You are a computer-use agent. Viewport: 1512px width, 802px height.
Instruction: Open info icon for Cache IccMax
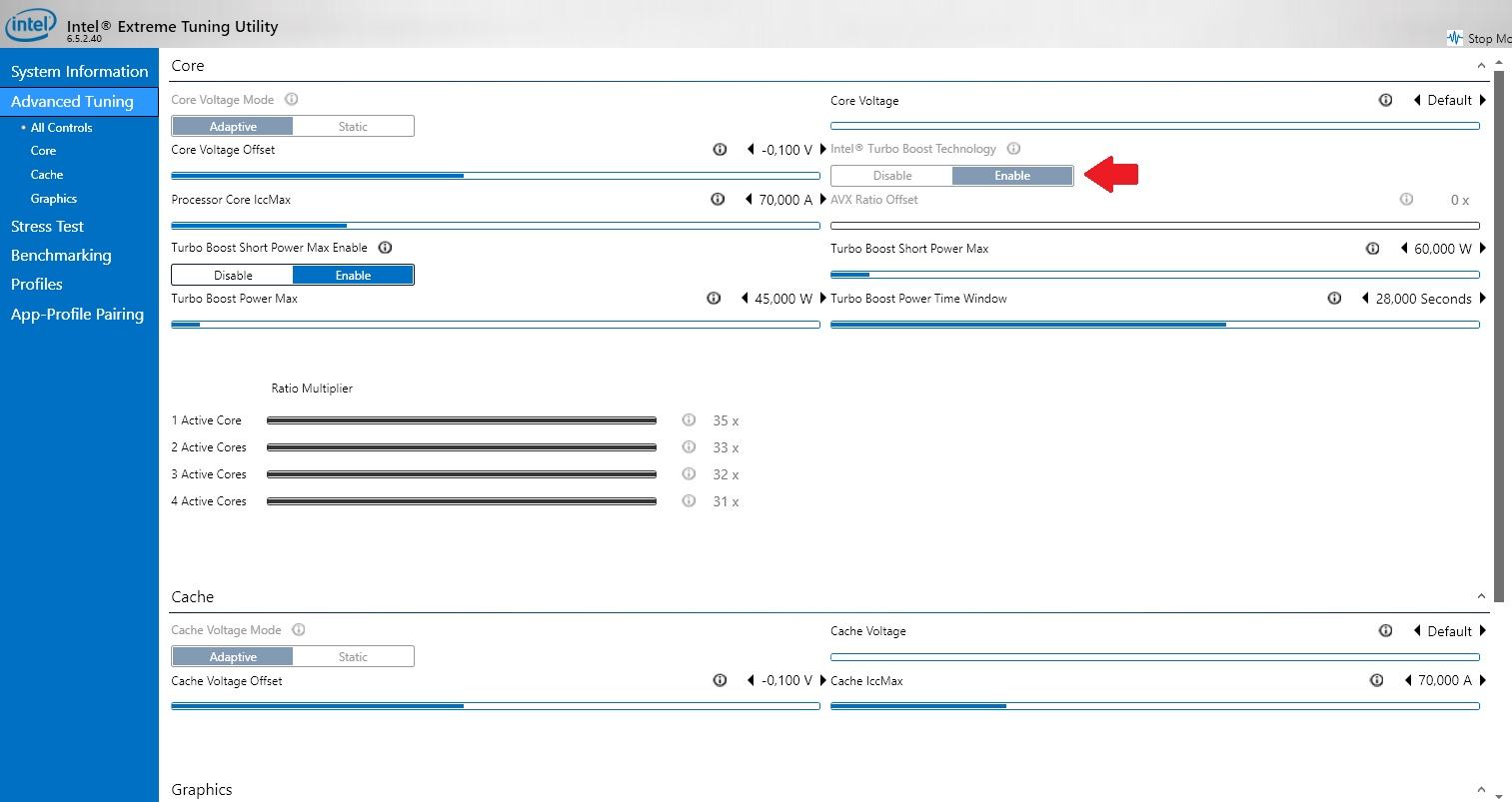coord(1376,680)
